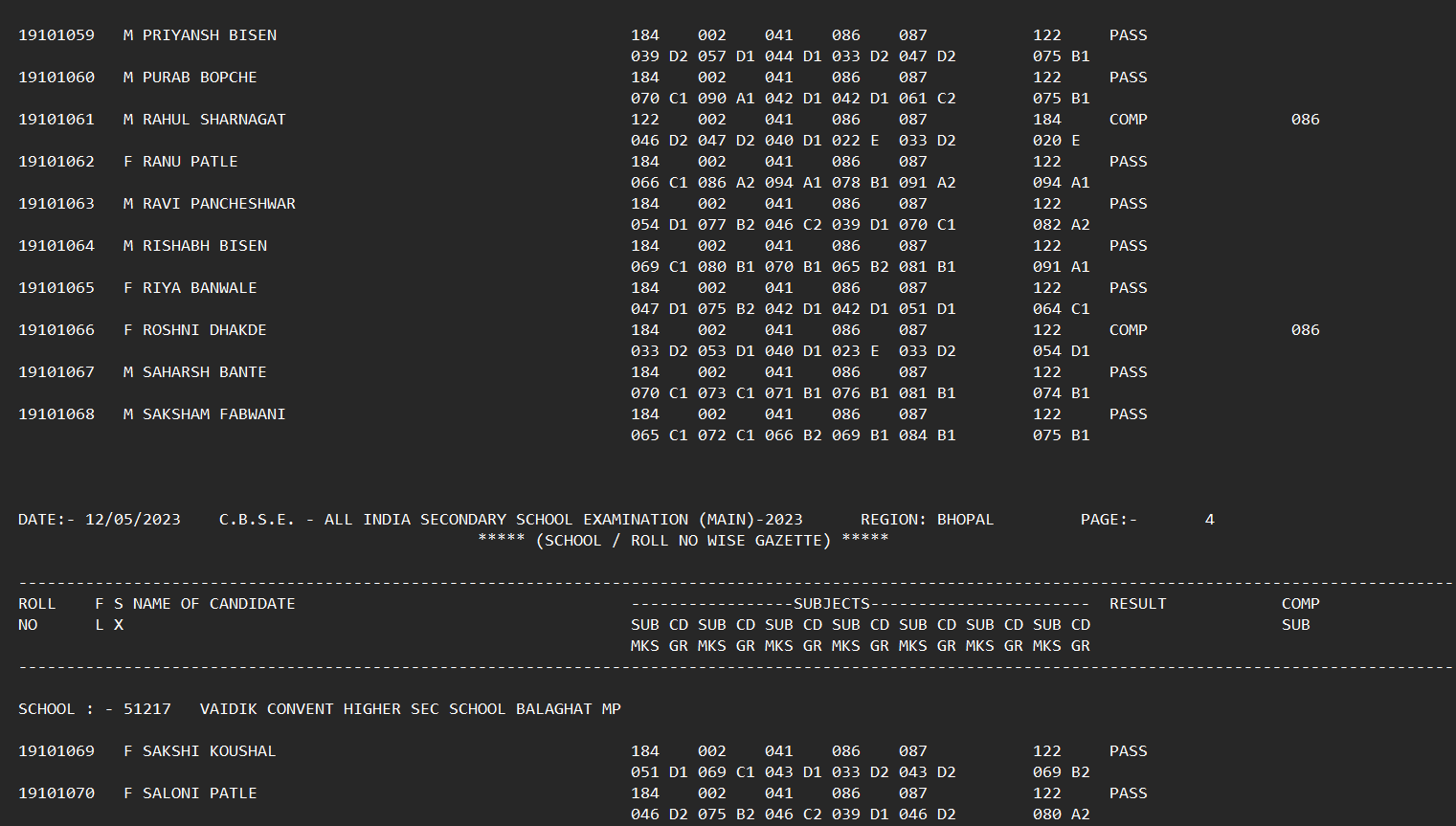Screen dimensions: 1456x826
Task: Click the MKS GR subheader row
Action: tap(861, 646)
